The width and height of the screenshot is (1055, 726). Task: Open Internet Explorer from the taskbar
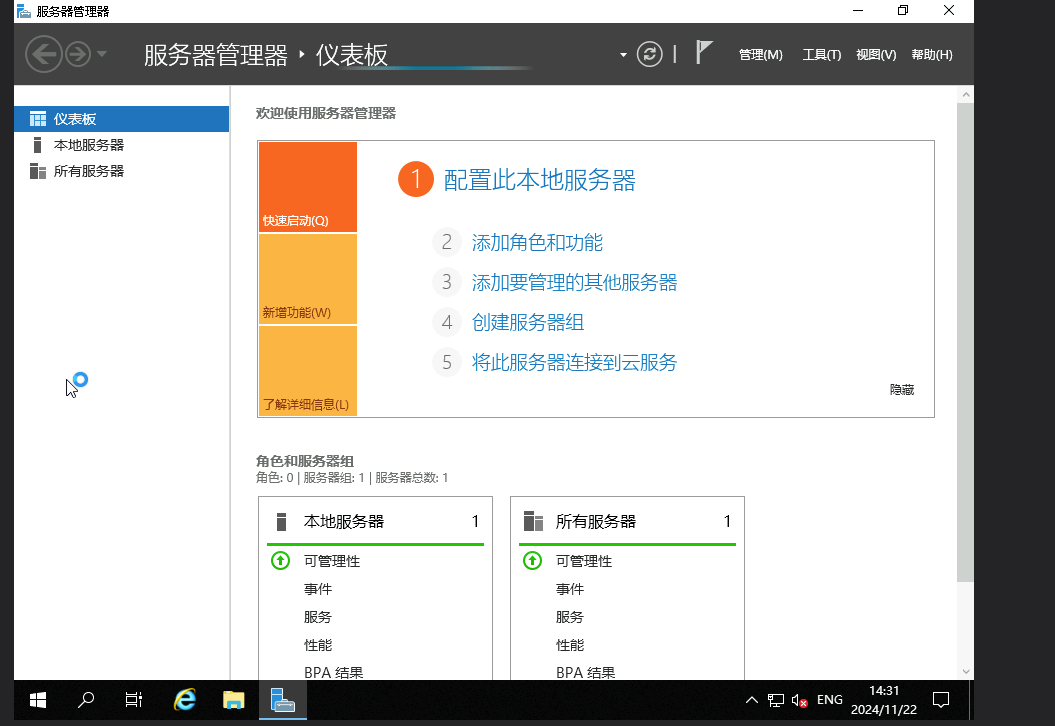tap(185, 700)
